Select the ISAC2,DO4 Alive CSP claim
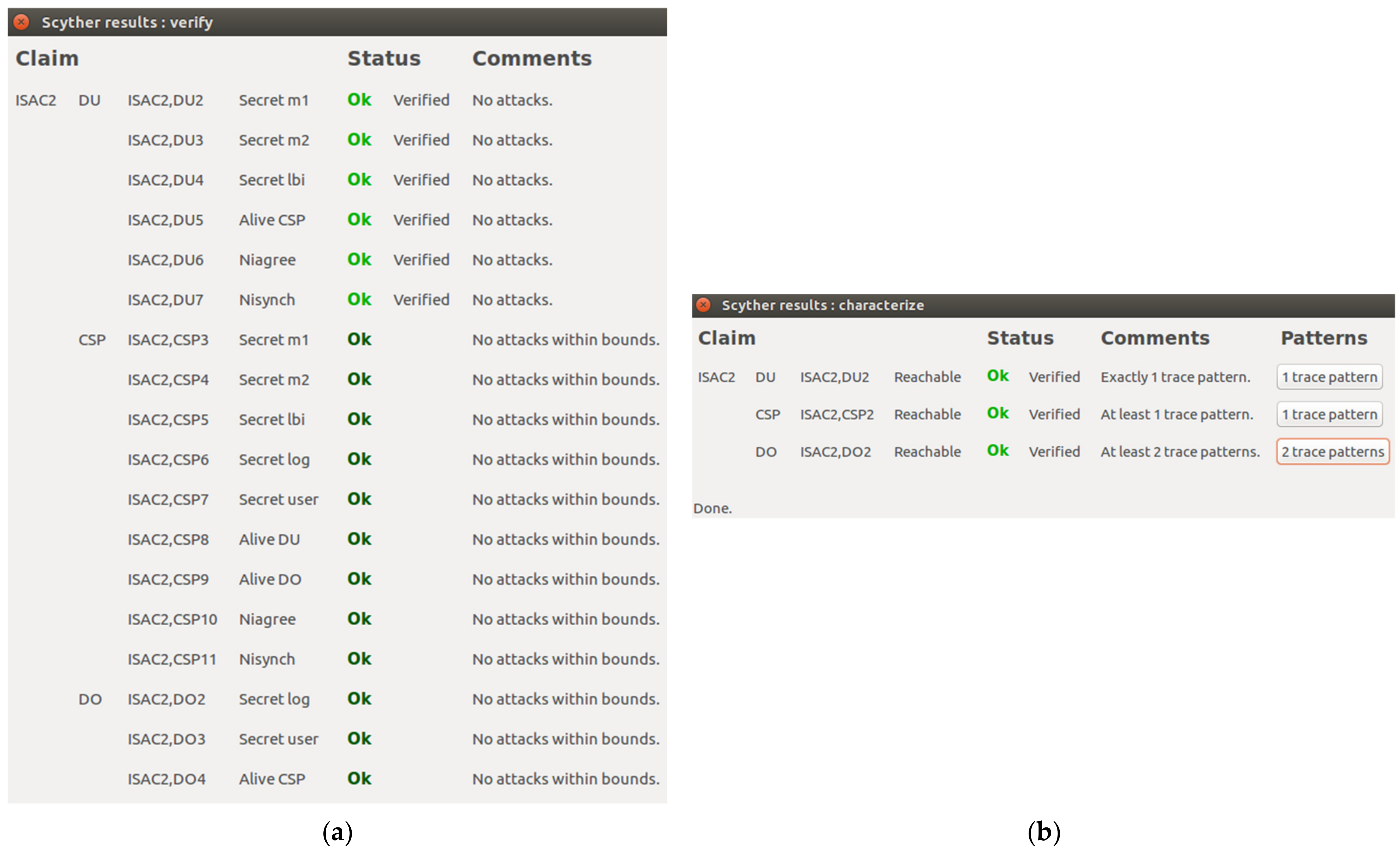Screen dimensions: 1400x854 tap(272, 779)
